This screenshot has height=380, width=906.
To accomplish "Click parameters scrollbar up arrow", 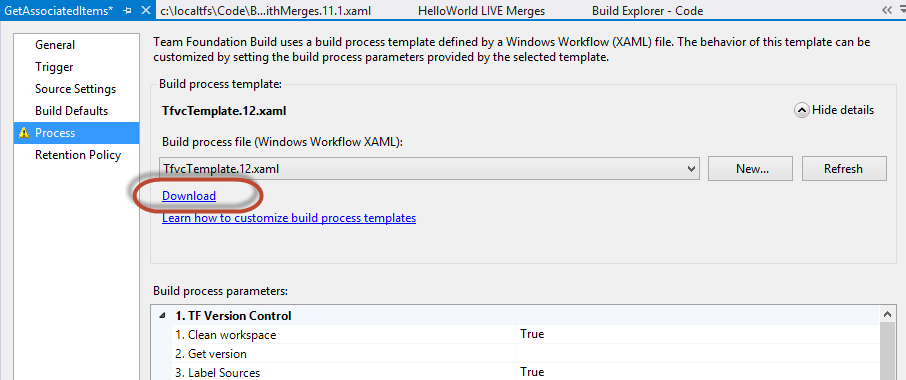I will pos(887,314).
